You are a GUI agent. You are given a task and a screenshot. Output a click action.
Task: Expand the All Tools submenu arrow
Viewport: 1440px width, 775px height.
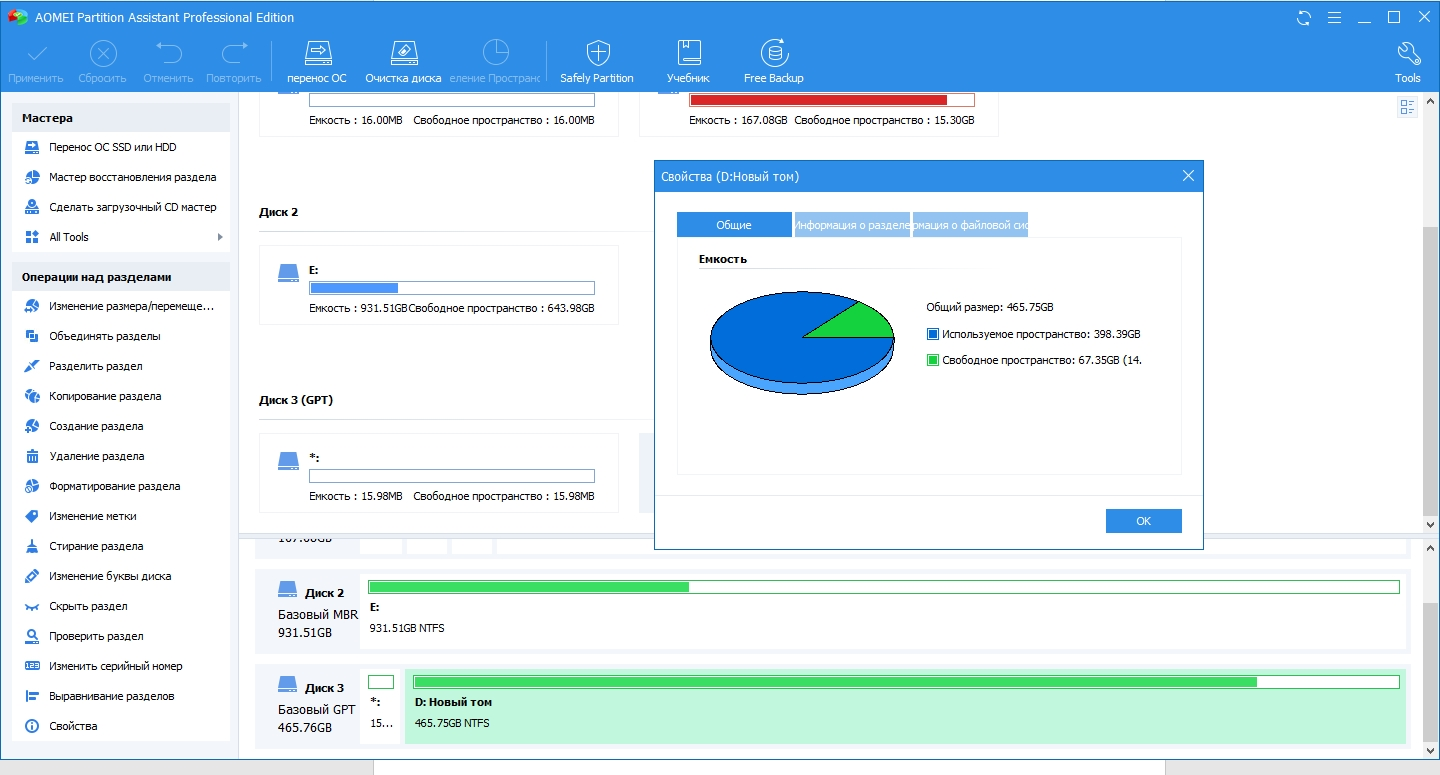coord(219,237)
